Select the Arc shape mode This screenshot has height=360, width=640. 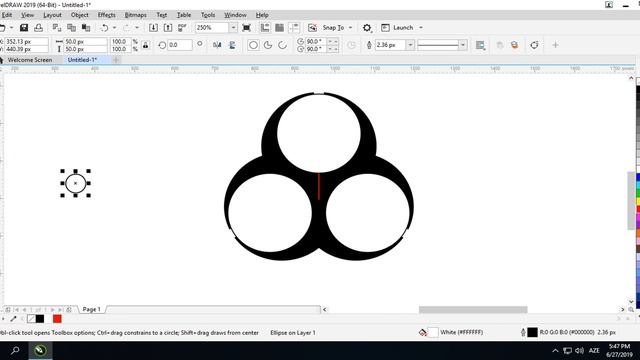tap(282, 45)
